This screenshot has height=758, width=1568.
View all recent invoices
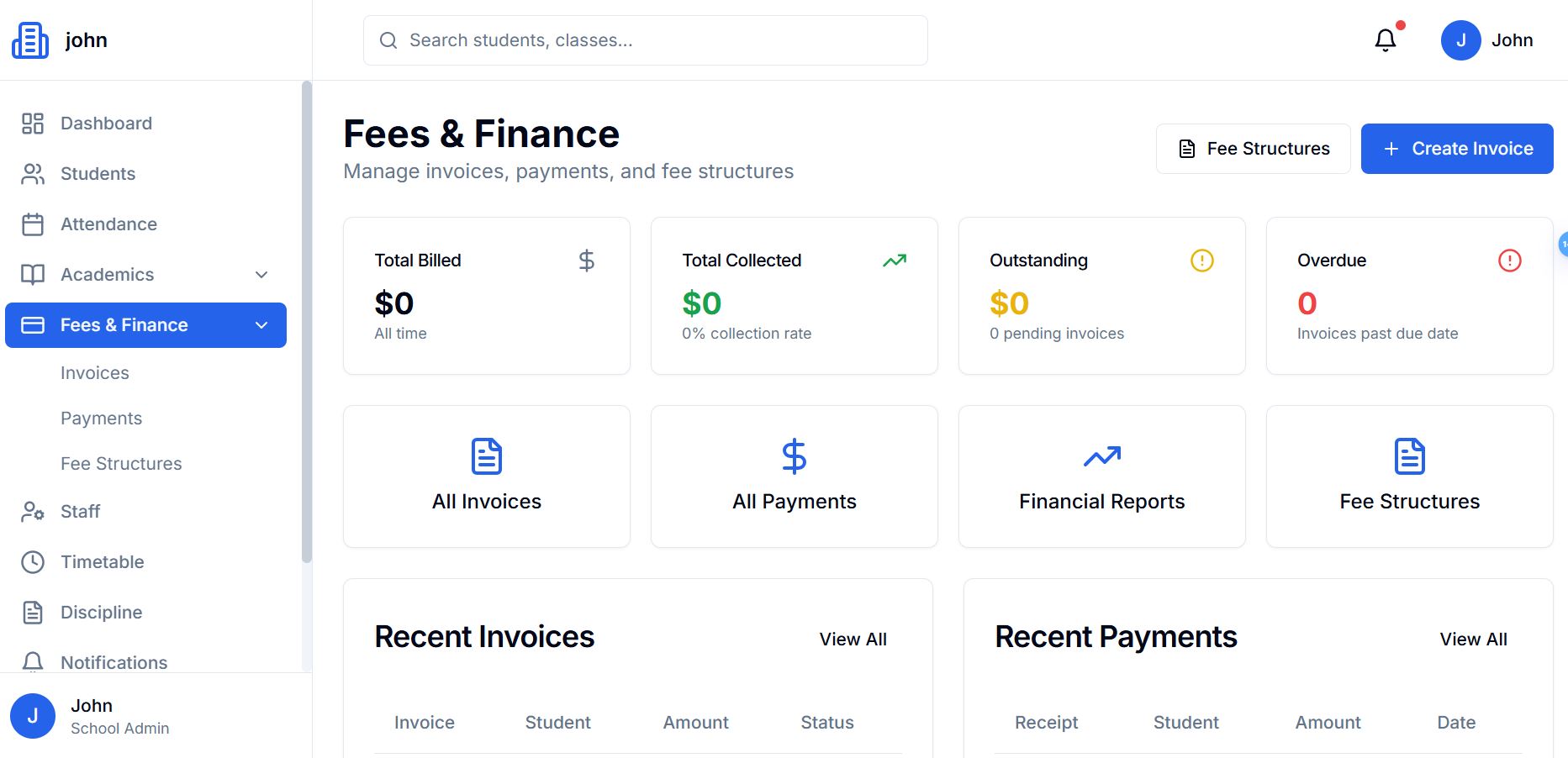coord(853,640)
